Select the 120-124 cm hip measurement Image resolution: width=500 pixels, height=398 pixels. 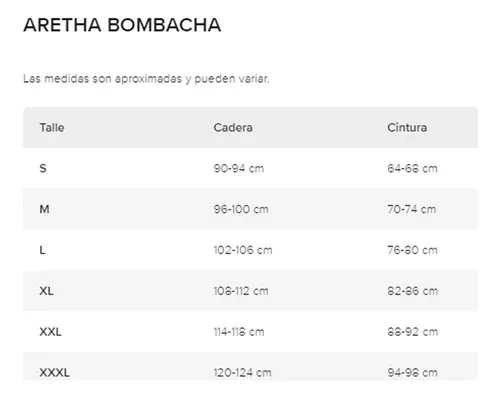pyautogui.click(x=242, y=372)
